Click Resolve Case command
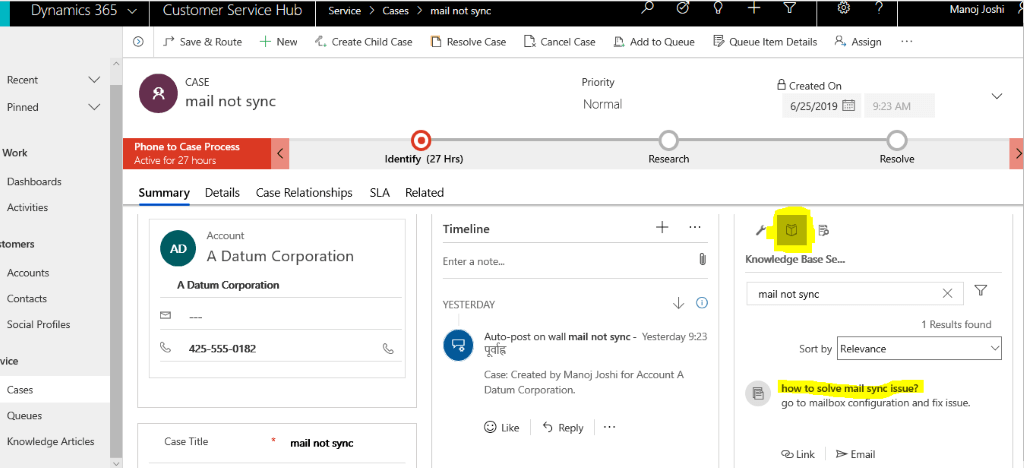The width and height of the screenshot is (1024, 468). tap(469, 42)
